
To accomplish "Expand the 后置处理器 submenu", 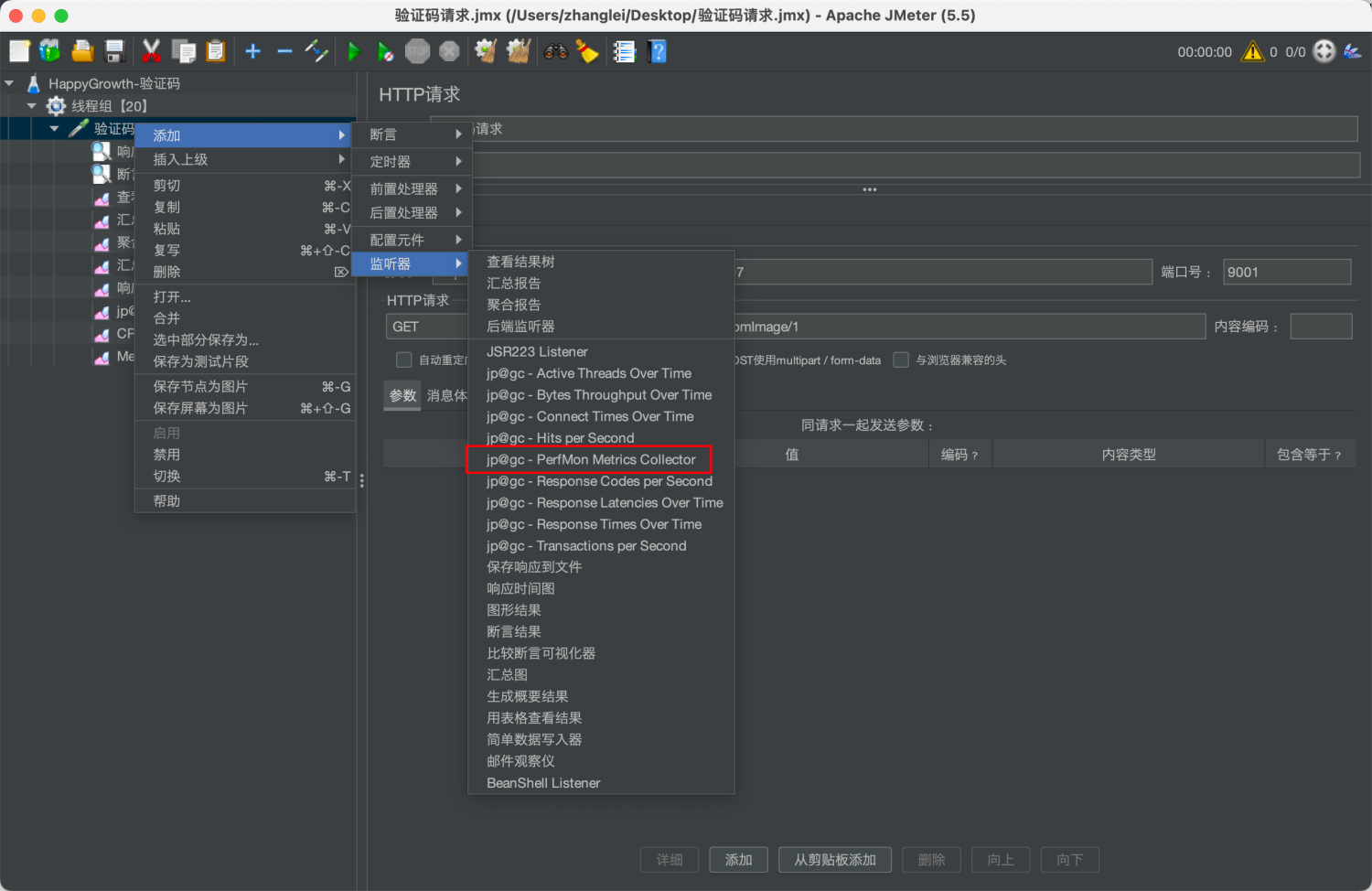I will pos(411,212).
